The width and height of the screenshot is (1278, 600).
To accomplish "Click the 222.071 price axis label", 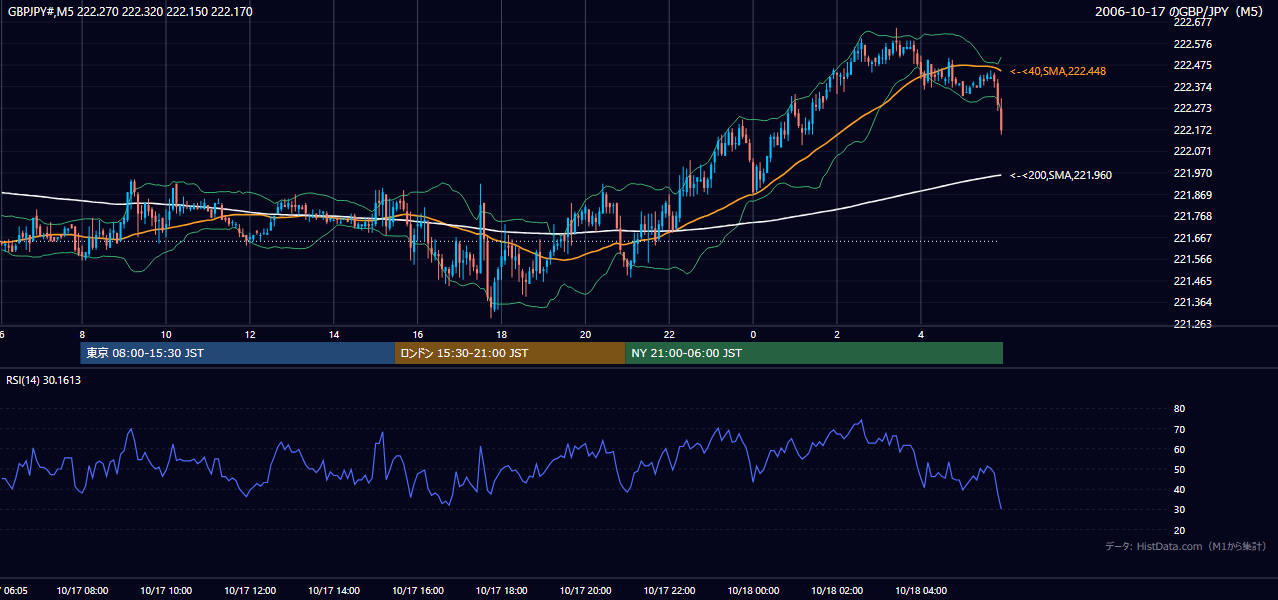I will (1192, 151).
